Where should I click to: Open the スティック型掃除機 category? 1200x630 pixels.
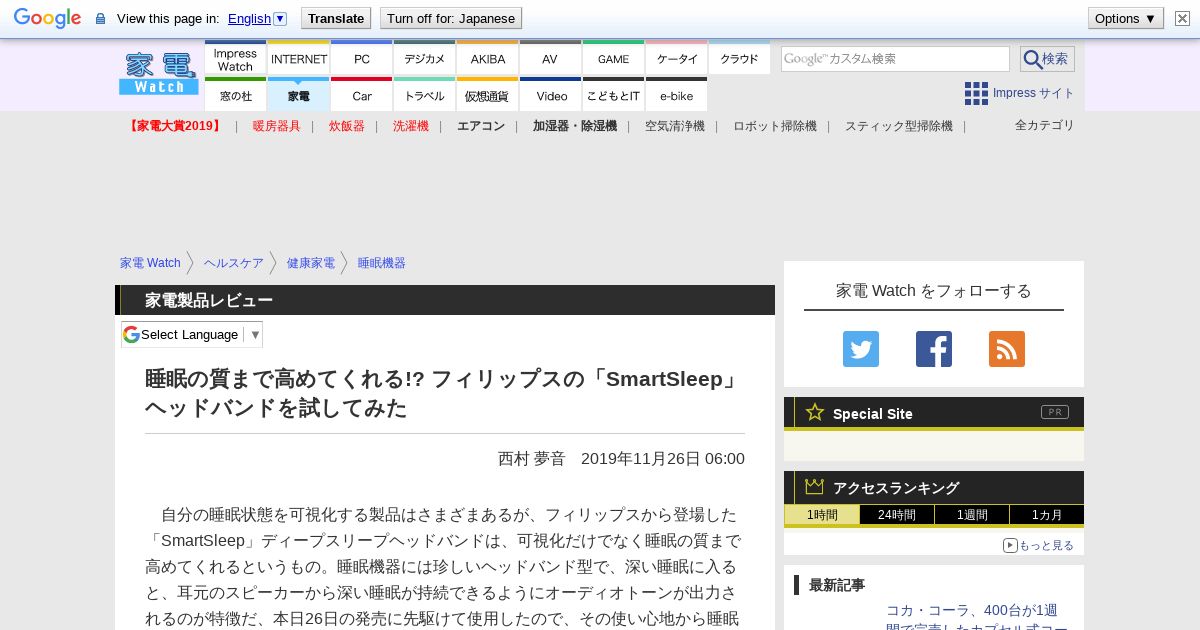pyautogui.click(x=898, y=126)
